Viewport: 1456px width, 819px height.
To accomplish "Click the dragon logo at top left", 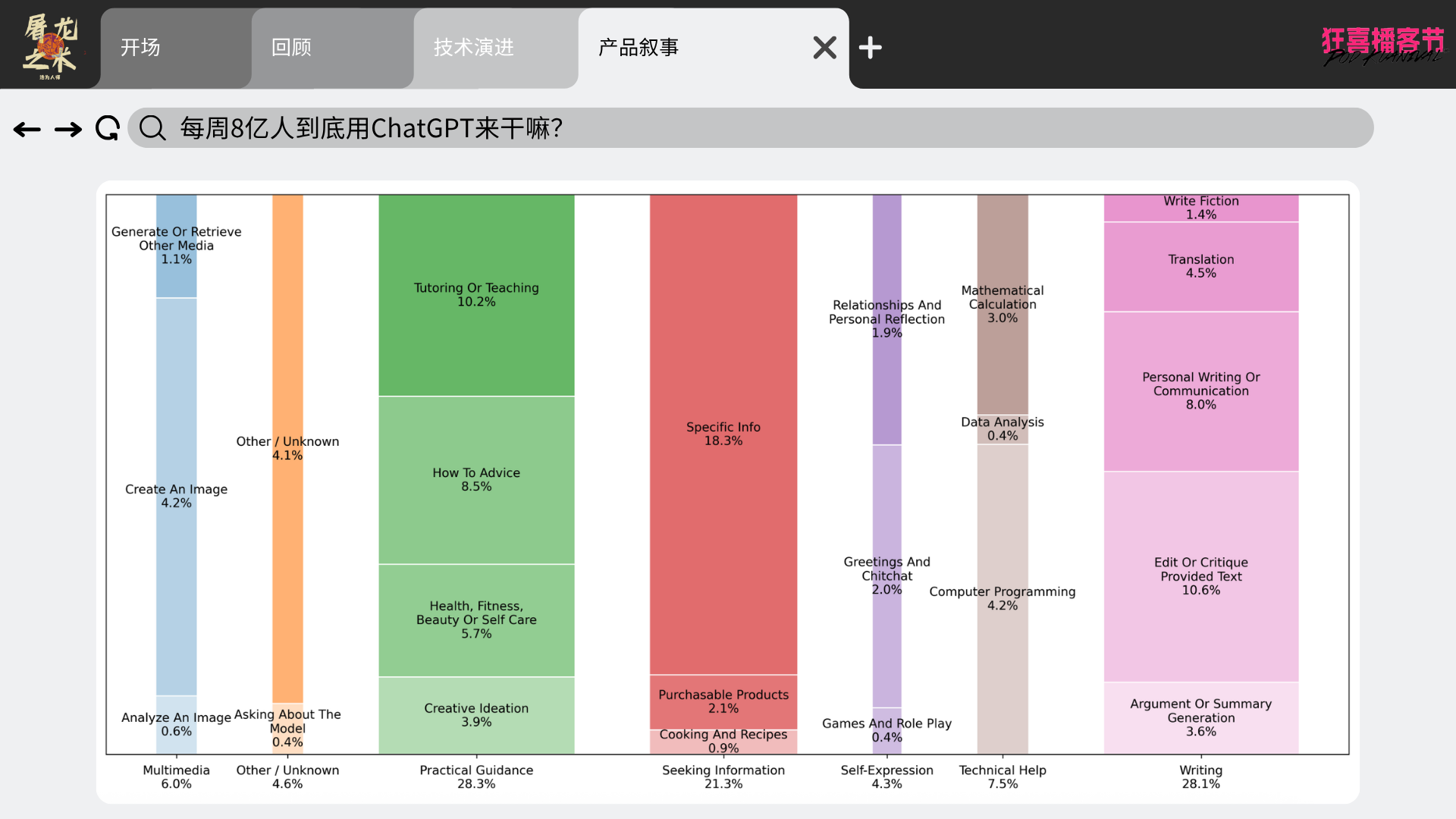I will click(x=50, y=45).
